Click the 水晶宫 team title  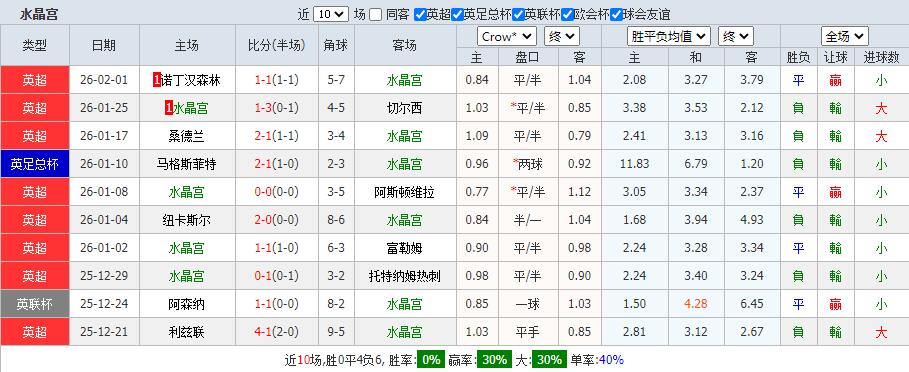(39, 14)
